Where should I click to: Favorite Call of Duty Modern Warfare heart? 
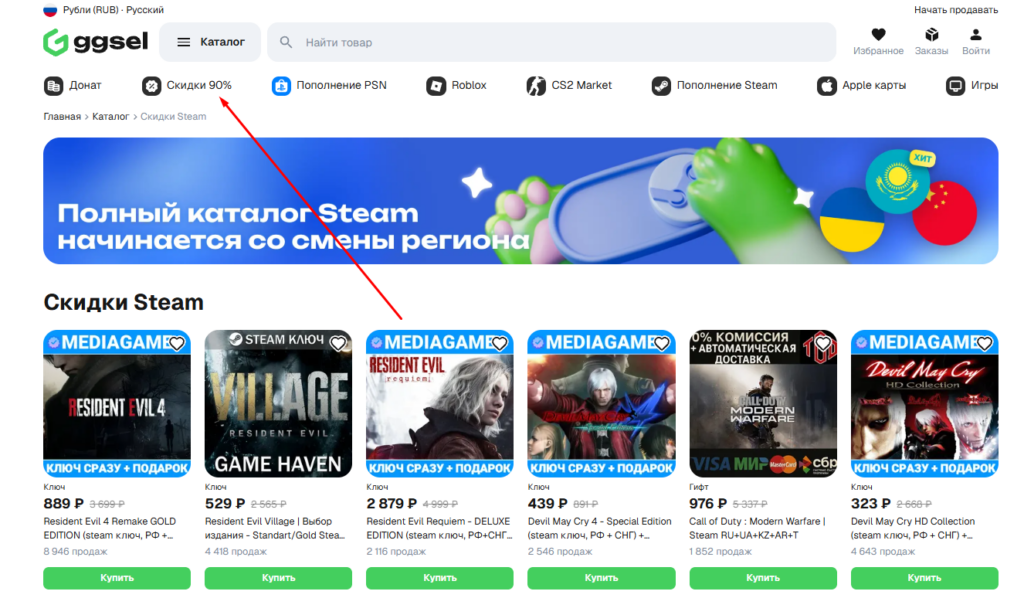[x=823, y=343]
